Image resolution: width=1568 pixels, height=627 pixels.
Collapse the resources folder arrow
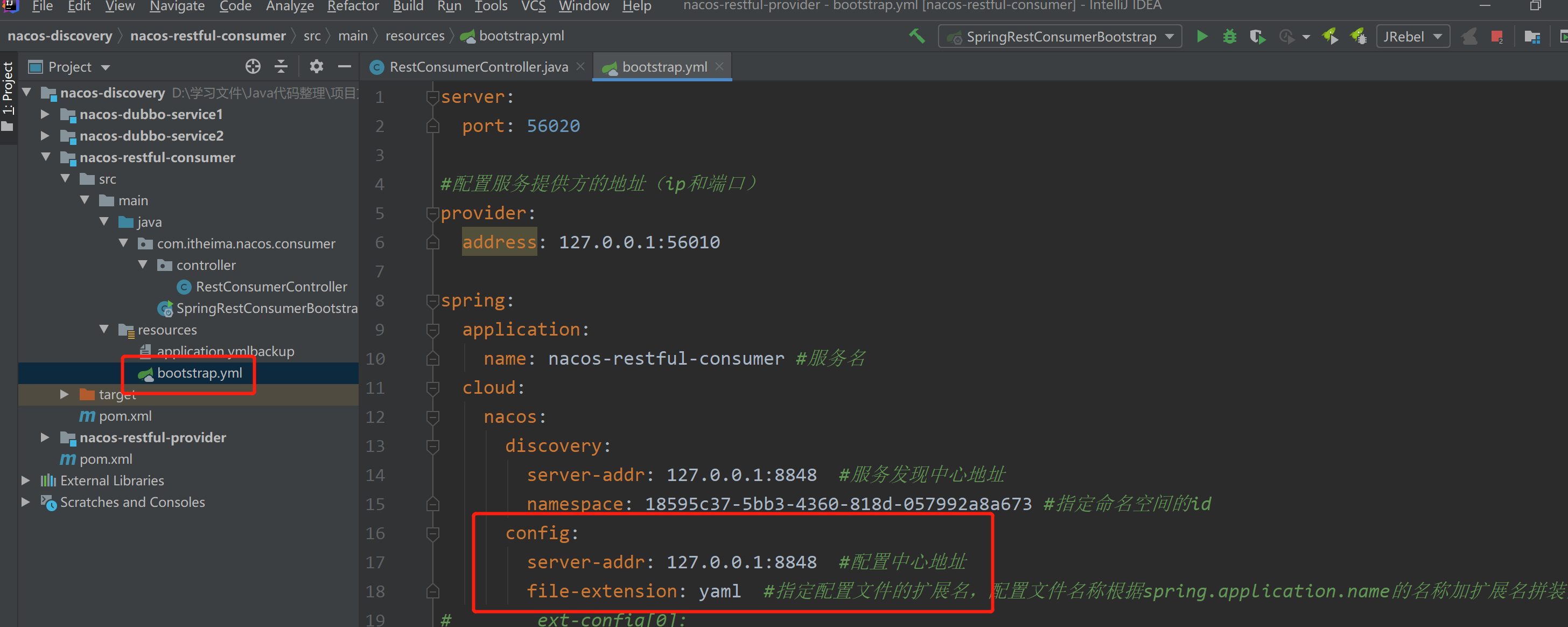[104, 329]
